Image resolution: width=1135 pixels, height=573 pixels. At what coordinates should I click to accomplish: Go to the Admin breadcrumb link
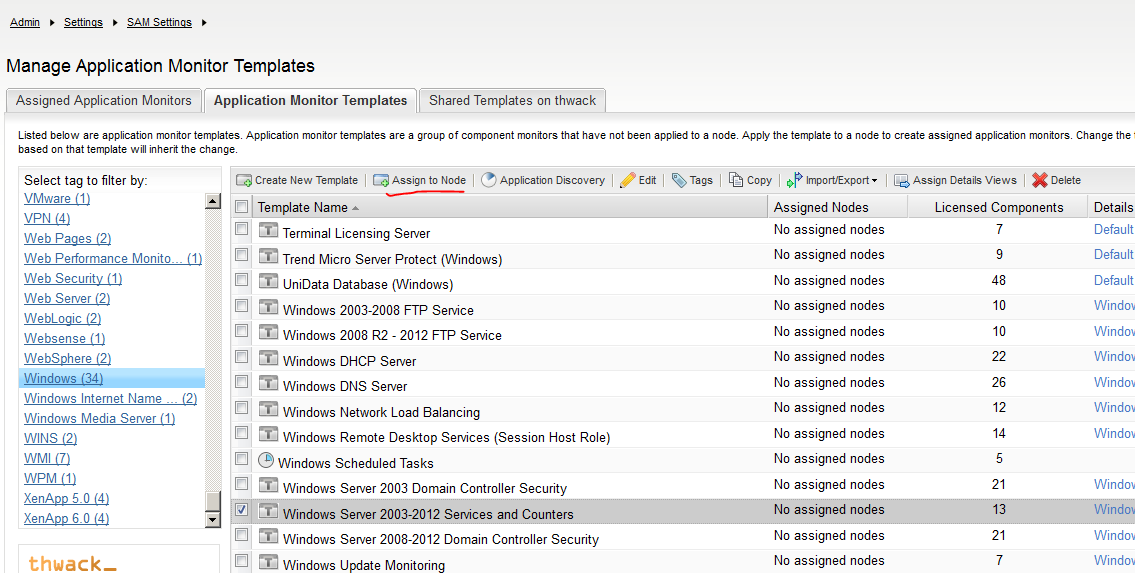coord(25,22)
